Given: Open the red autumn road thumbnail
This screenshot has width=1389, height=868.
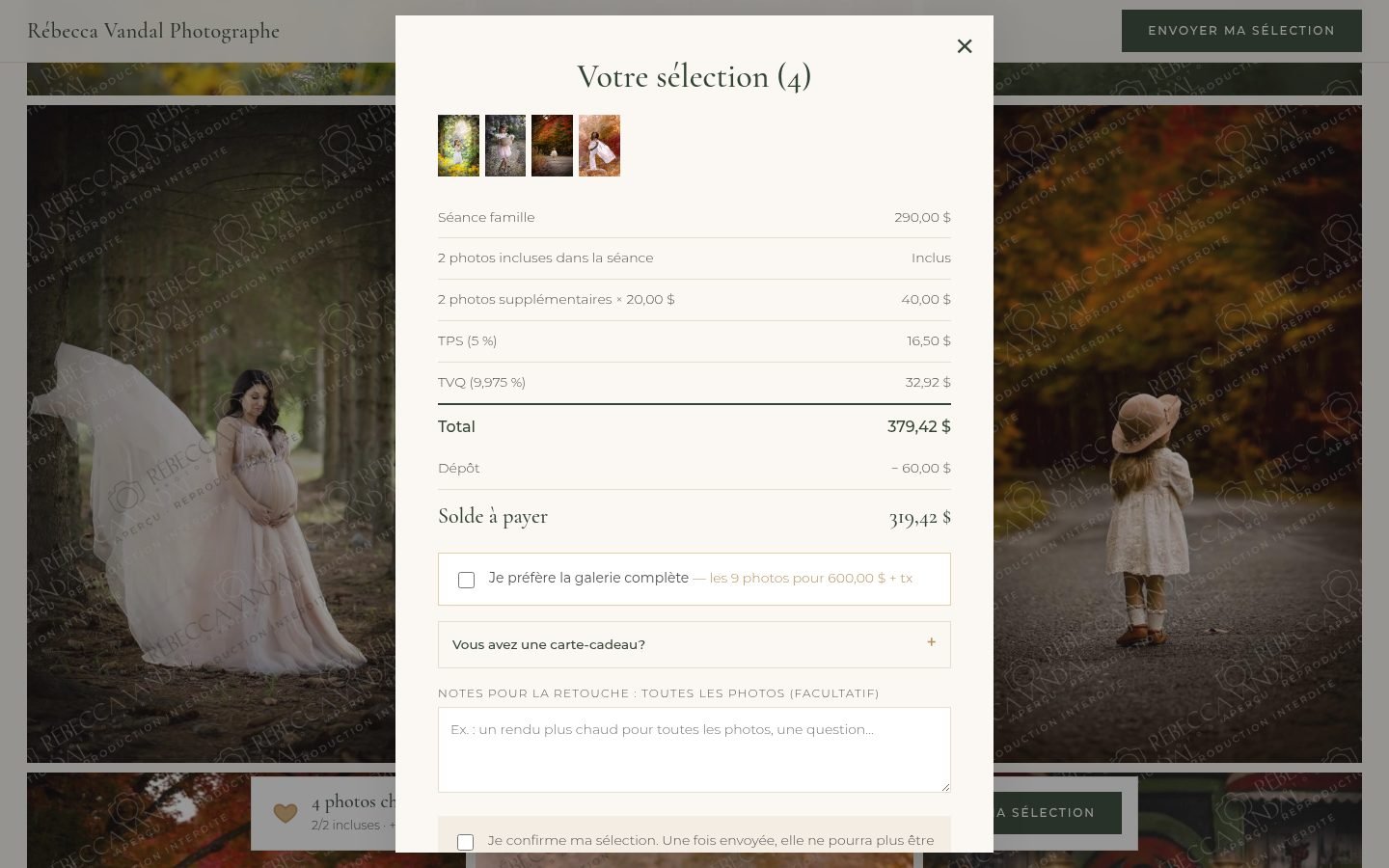Looking at the screenshot, I should point(552,146).
